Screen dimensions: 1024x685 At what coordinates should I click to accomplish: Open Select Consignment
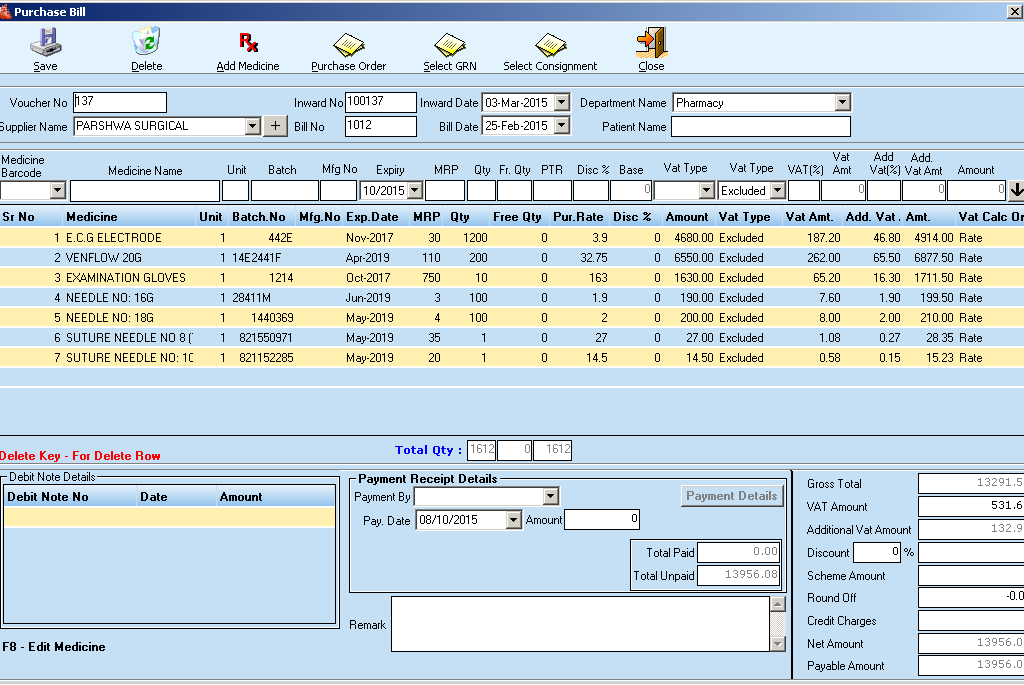click(x=551, y=48)
